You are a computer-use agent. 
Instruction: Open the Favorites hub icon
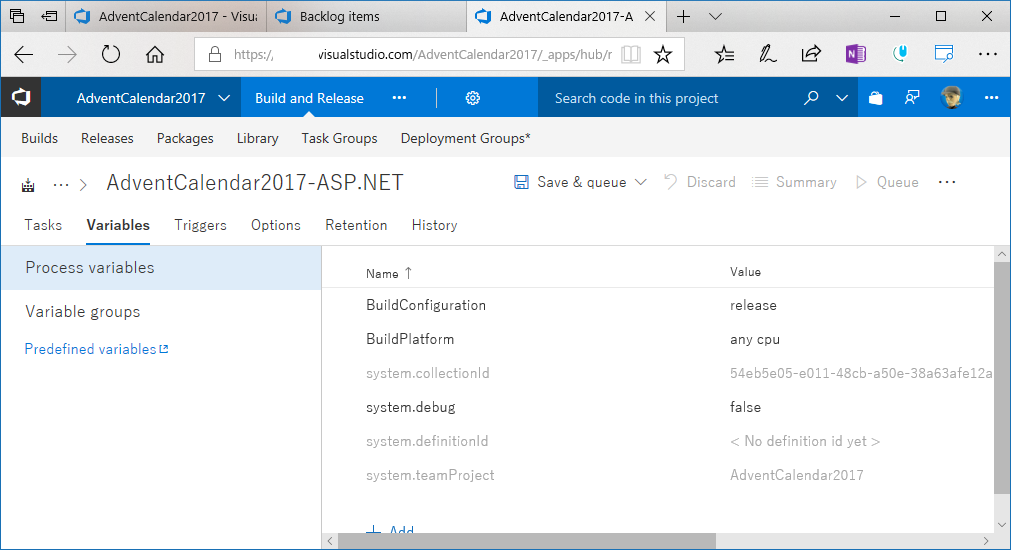tap(724, 54)
